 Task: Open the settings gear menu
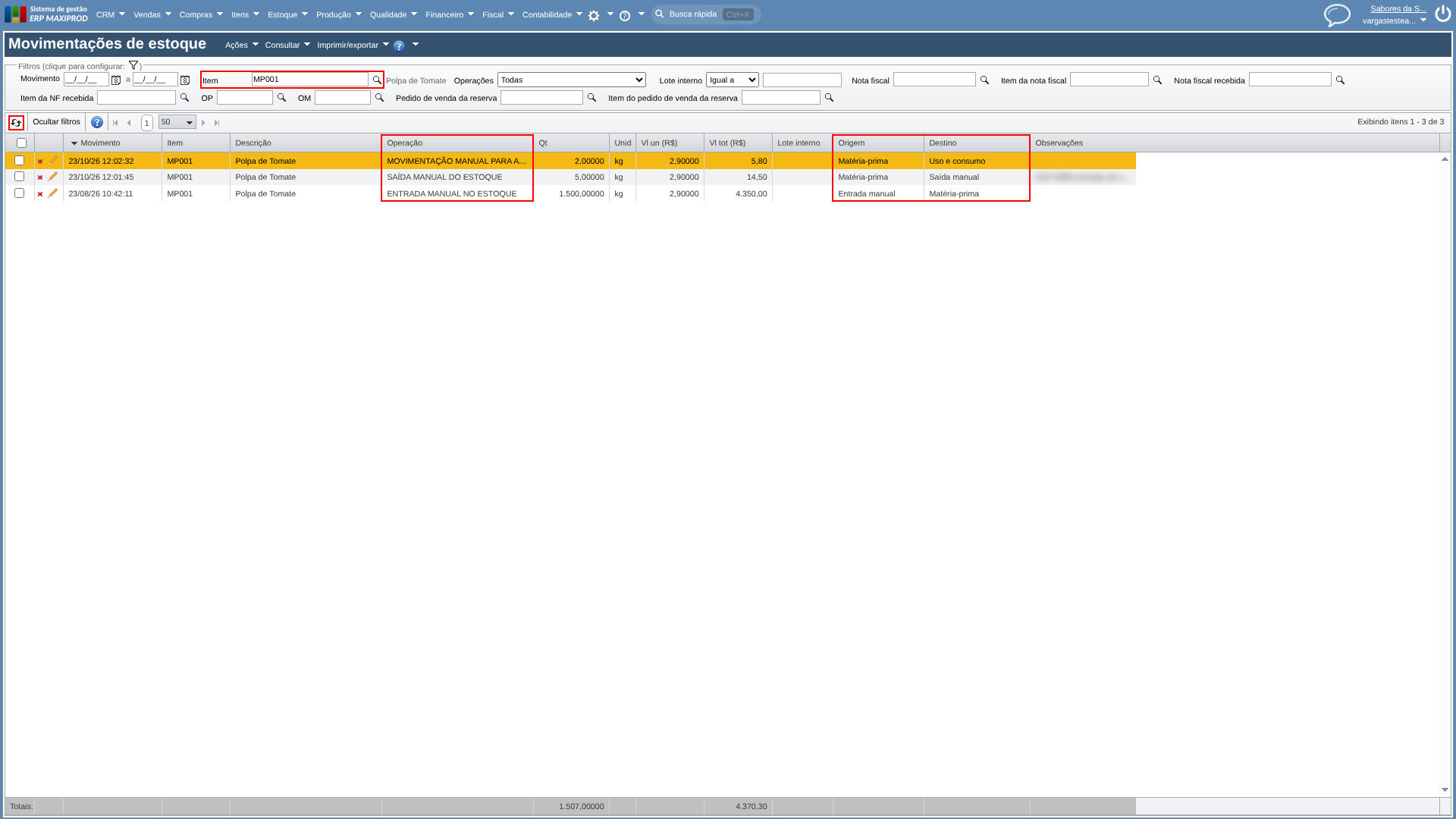[x=594, y=16]
